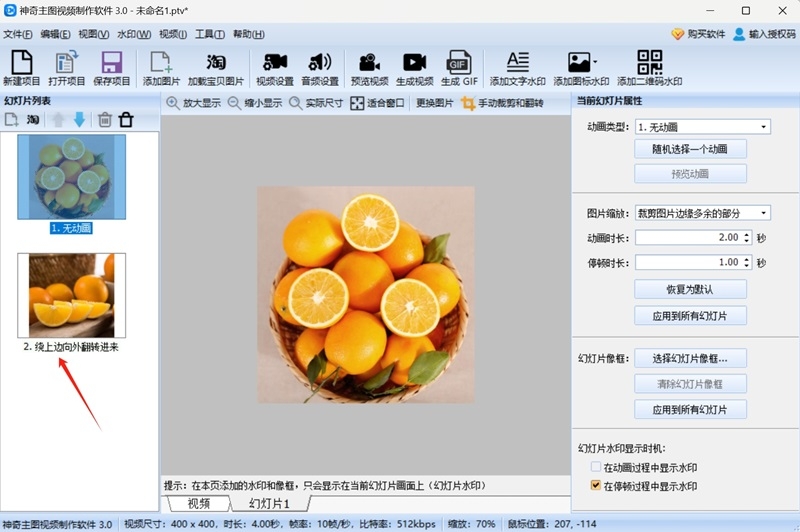Zoom out with 缩小显示

point(255,103)
